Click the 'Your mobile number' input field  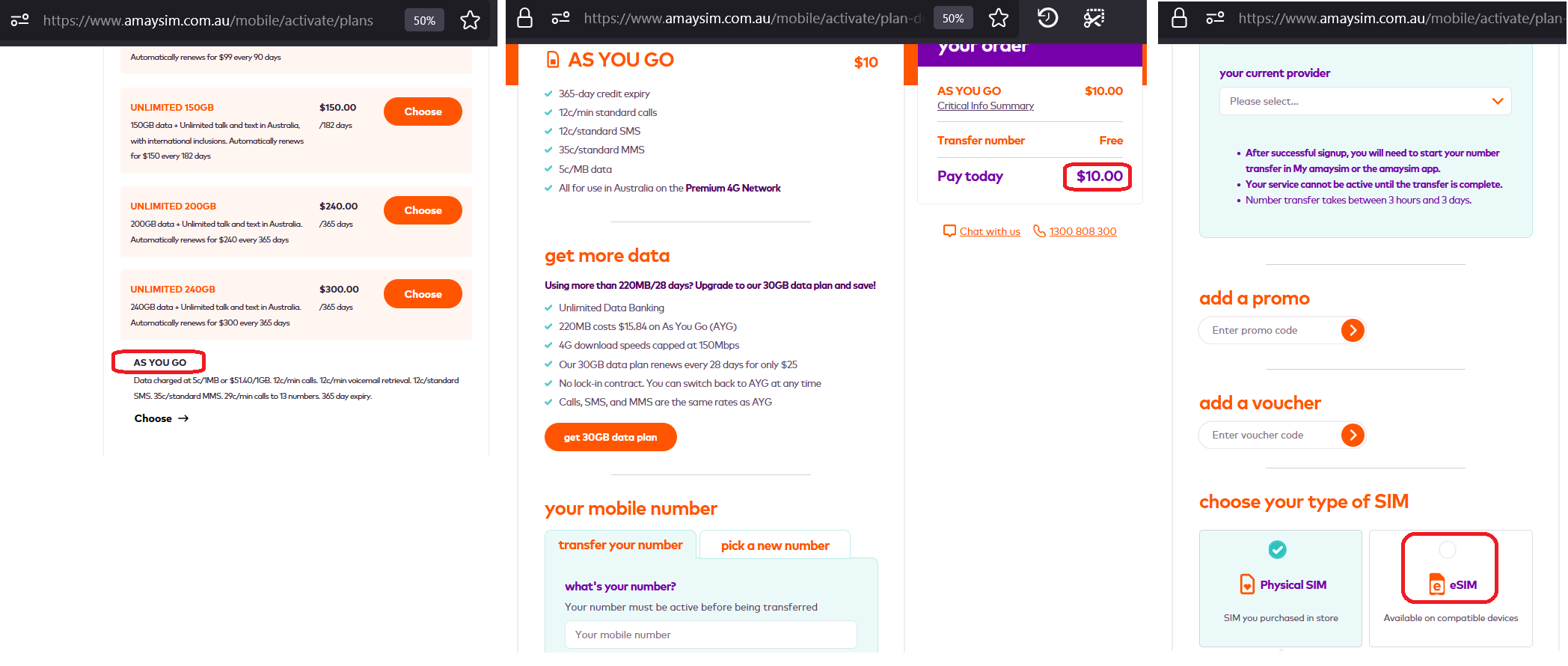(711, 635)
